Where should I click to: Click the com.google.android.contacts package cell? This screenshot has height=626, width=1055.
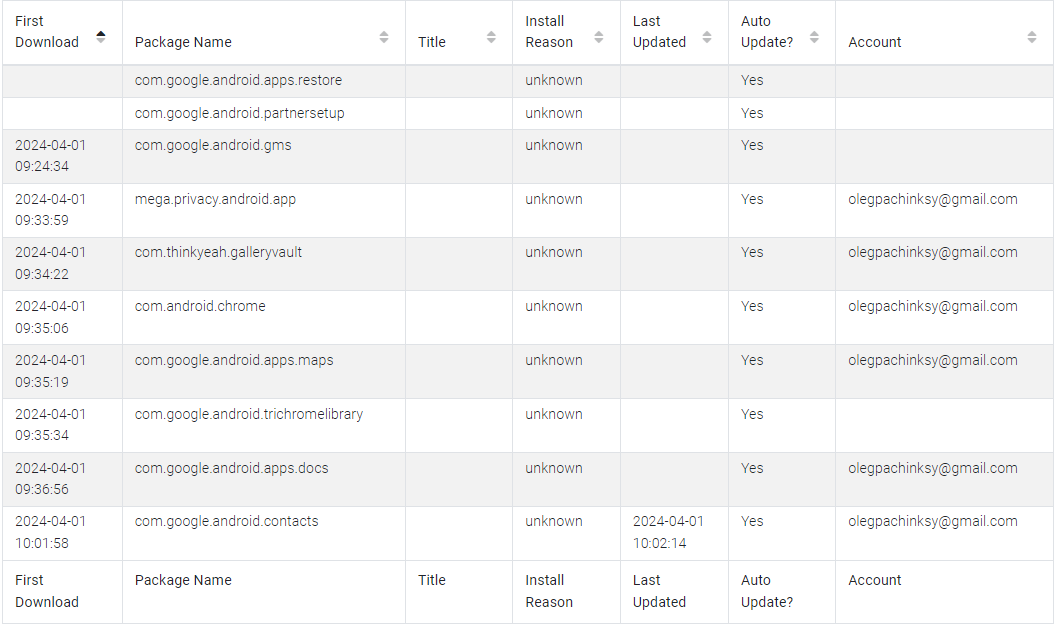226,521
